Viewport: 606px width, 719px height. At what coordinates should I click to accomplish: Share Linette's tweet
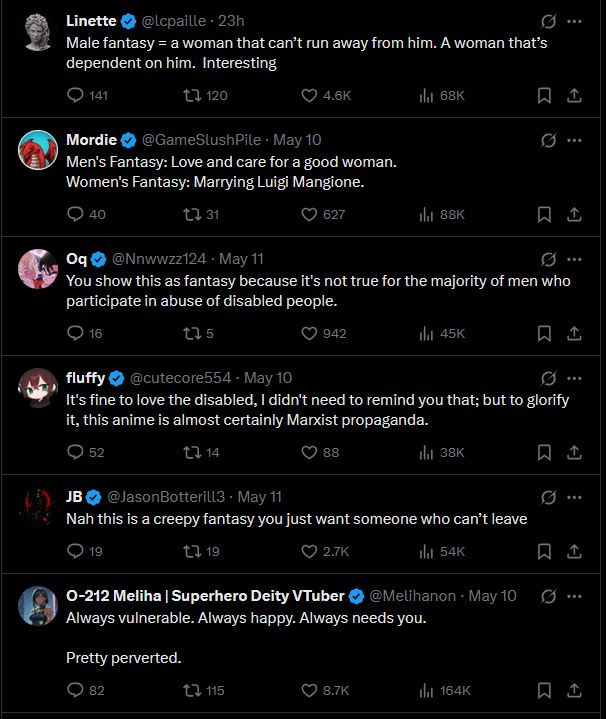click(x=574, y=96)
